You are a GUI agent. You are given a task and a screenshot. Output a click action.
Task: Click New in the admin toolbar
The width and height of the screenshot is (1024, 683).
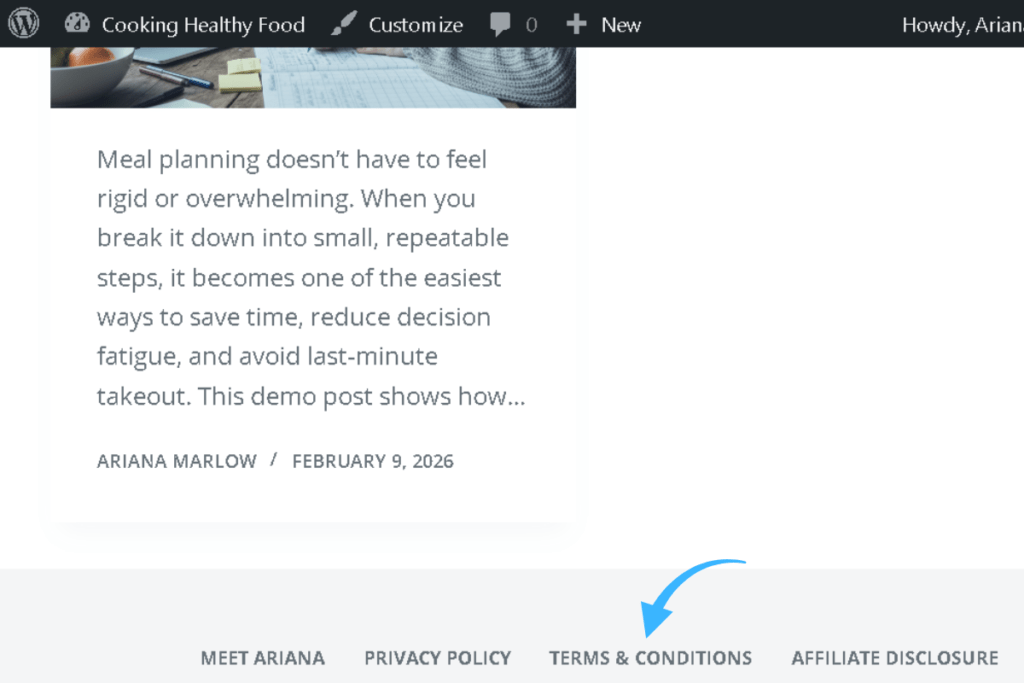coord(622,23)
